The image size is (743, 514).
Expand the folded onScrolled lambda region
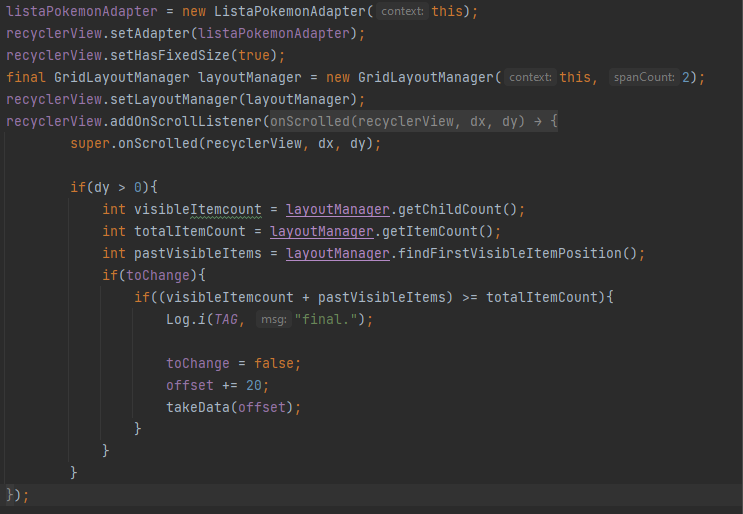414,121
